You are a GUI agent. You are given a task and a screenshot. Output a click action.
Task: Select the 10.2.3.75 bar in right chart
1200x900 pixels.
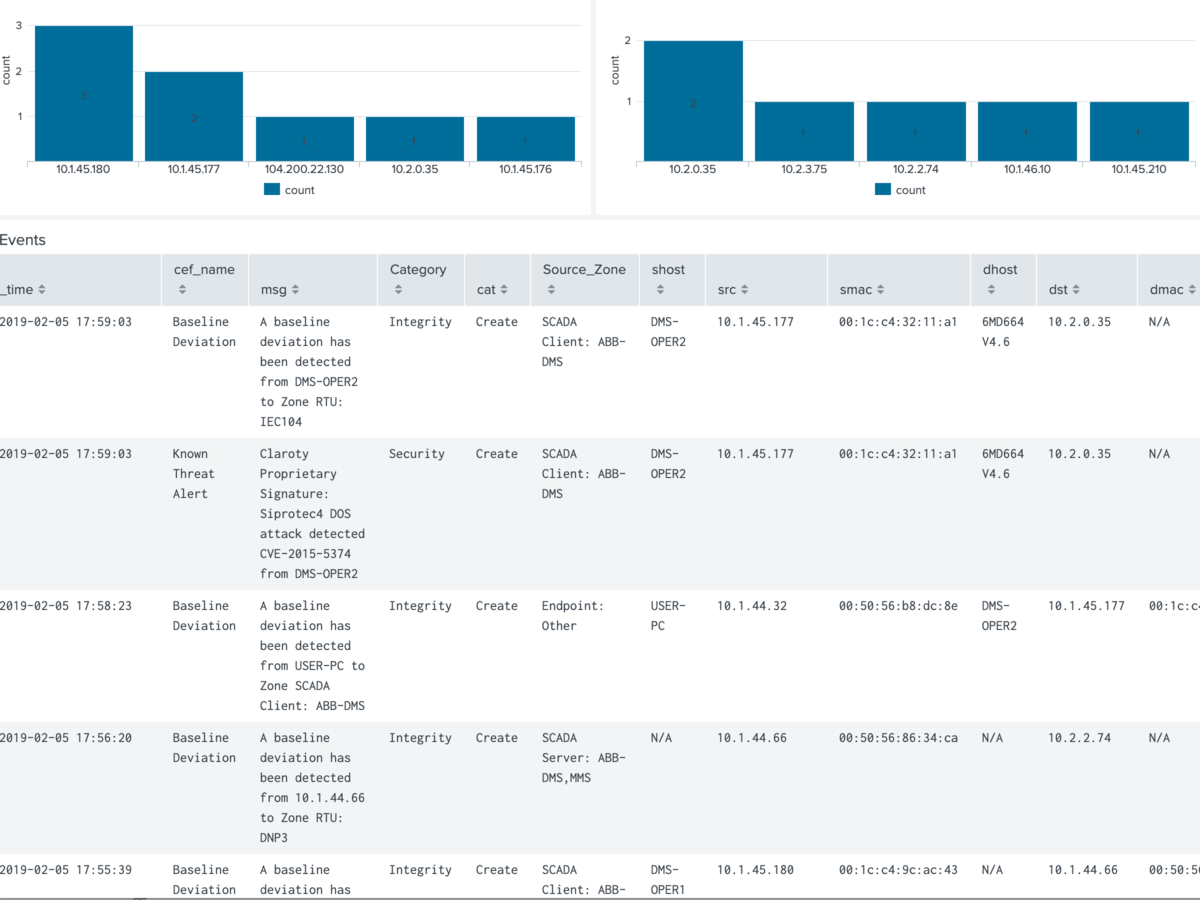pos(802,130)
